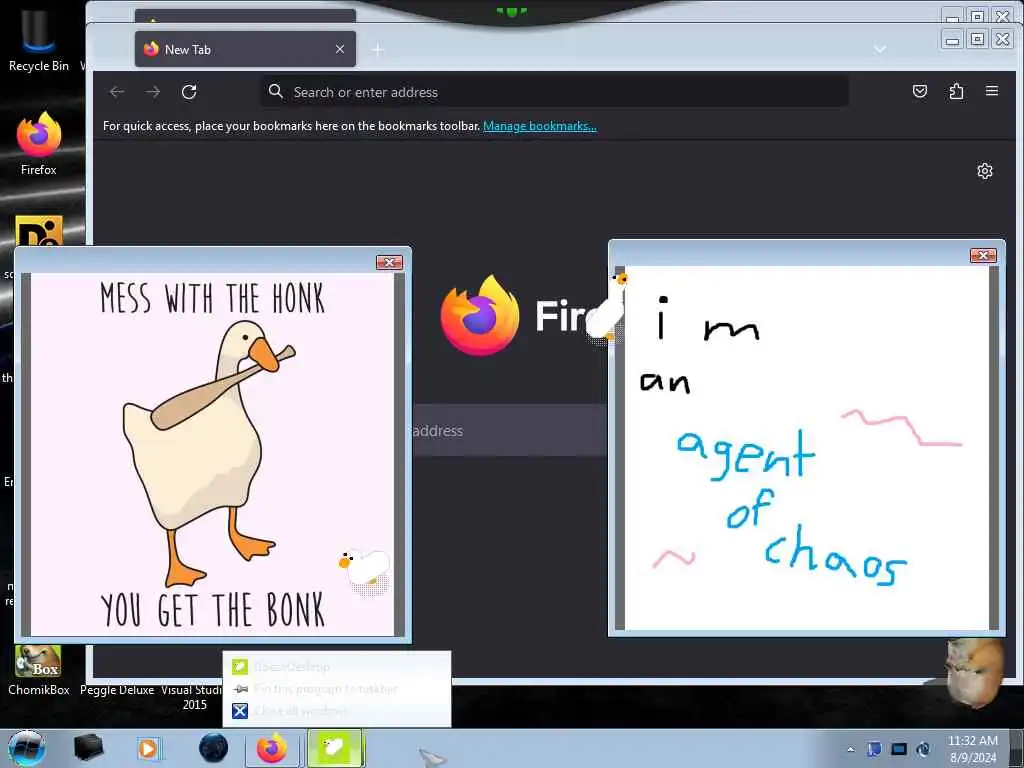Viewport: 1024px width, 768px height.
Task: Open the Action Center flag icon
Action: [x=874, y=749]
